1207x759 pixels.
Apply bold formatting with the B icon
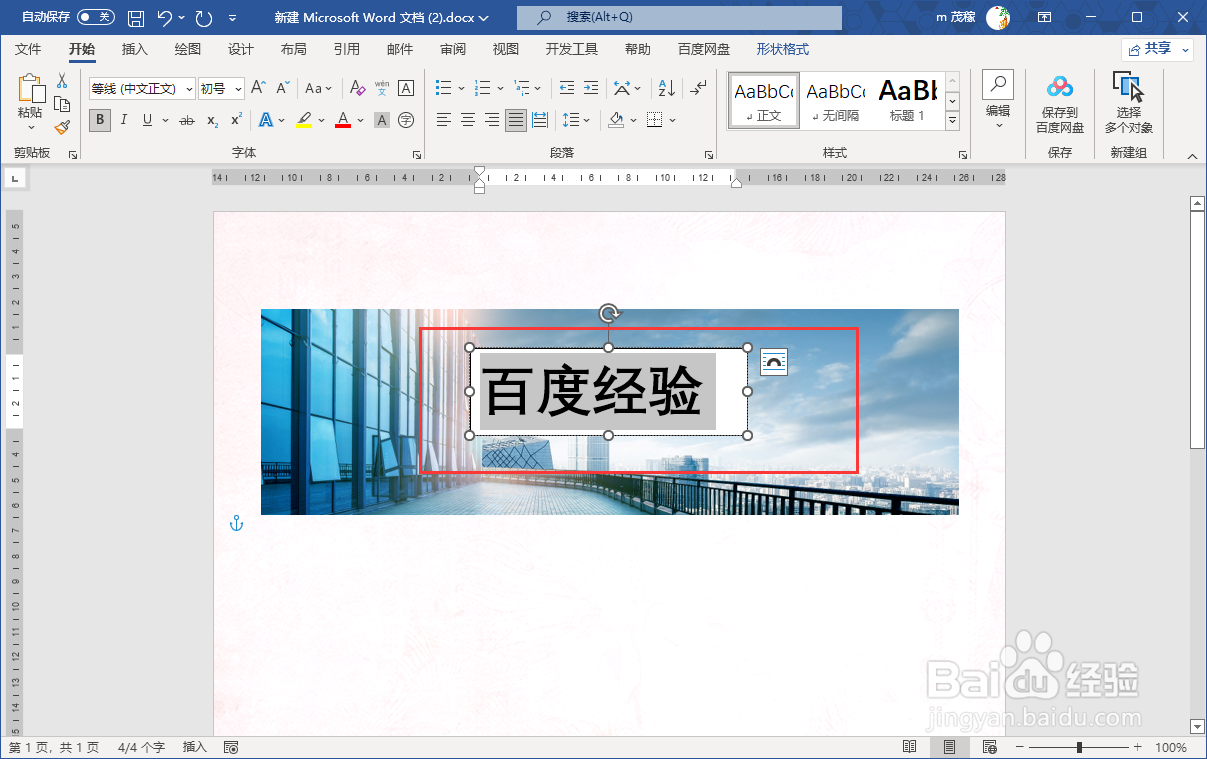click(x=100, y=119)
